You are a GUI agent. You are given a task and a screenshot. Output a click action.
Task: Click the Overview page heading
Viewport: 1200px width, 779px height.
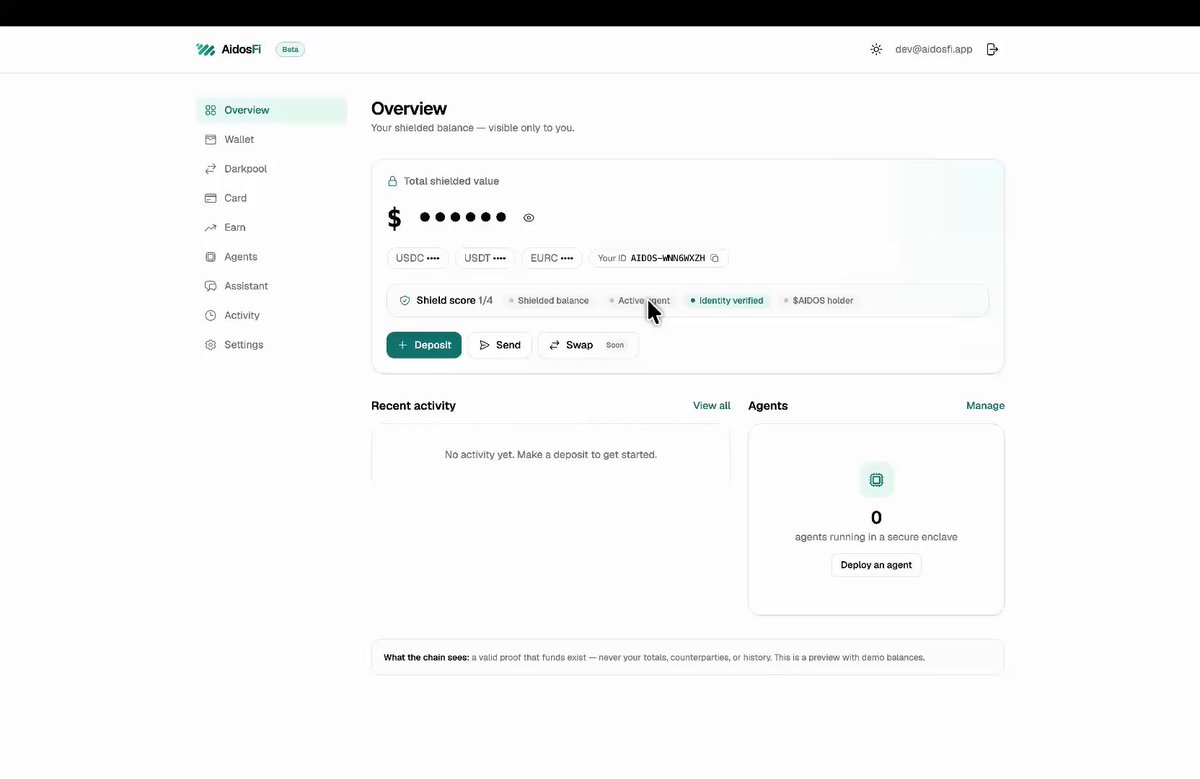tap(409, 108)
